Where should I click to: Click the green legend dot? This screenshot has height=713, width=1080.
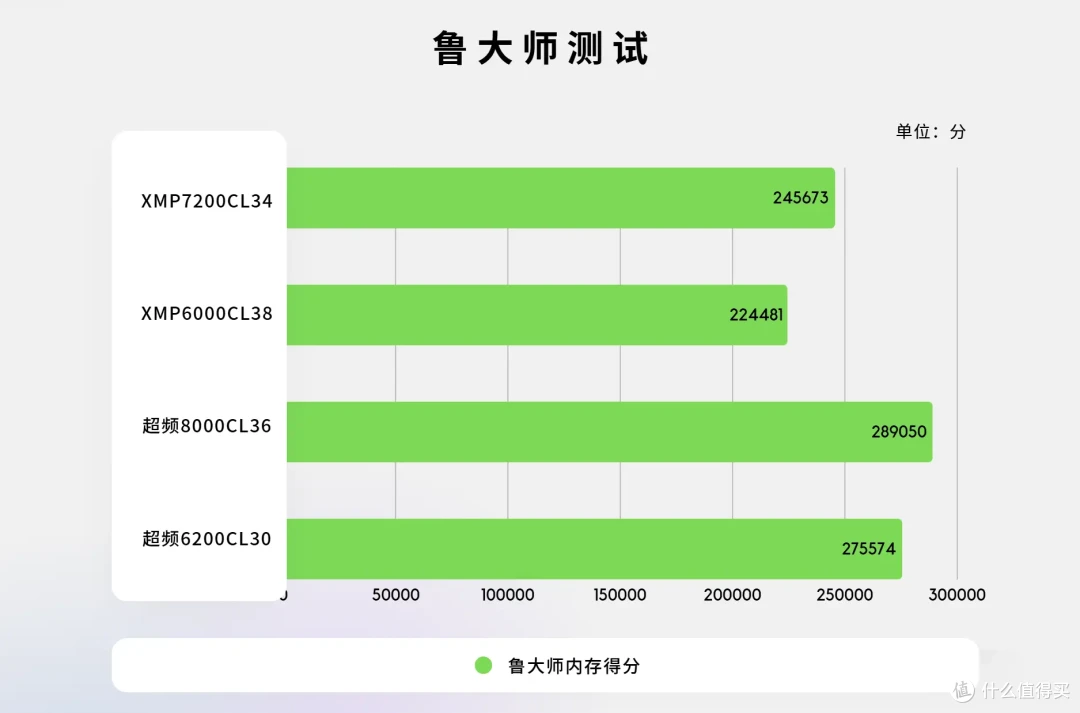point(484,665)
